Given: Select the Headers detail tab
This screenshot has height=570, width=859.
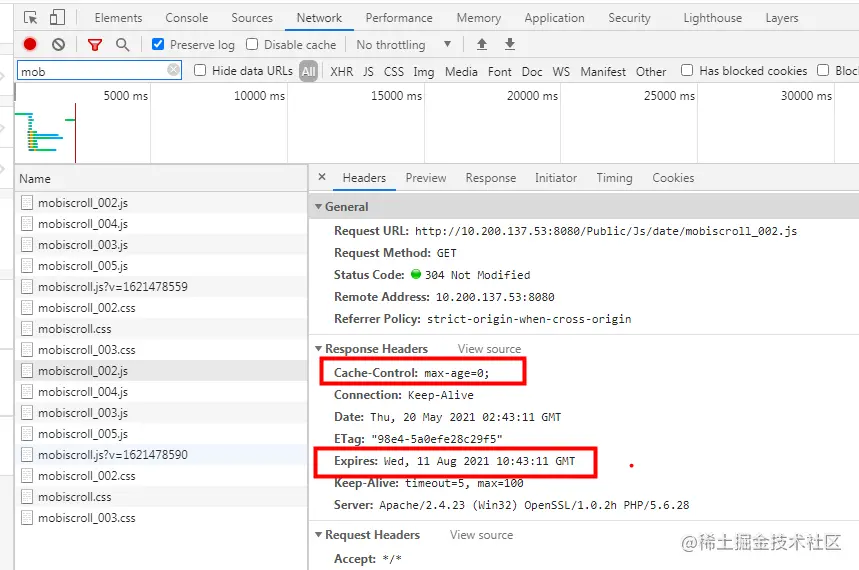Looking at the screenshot, I should point(364,178).
